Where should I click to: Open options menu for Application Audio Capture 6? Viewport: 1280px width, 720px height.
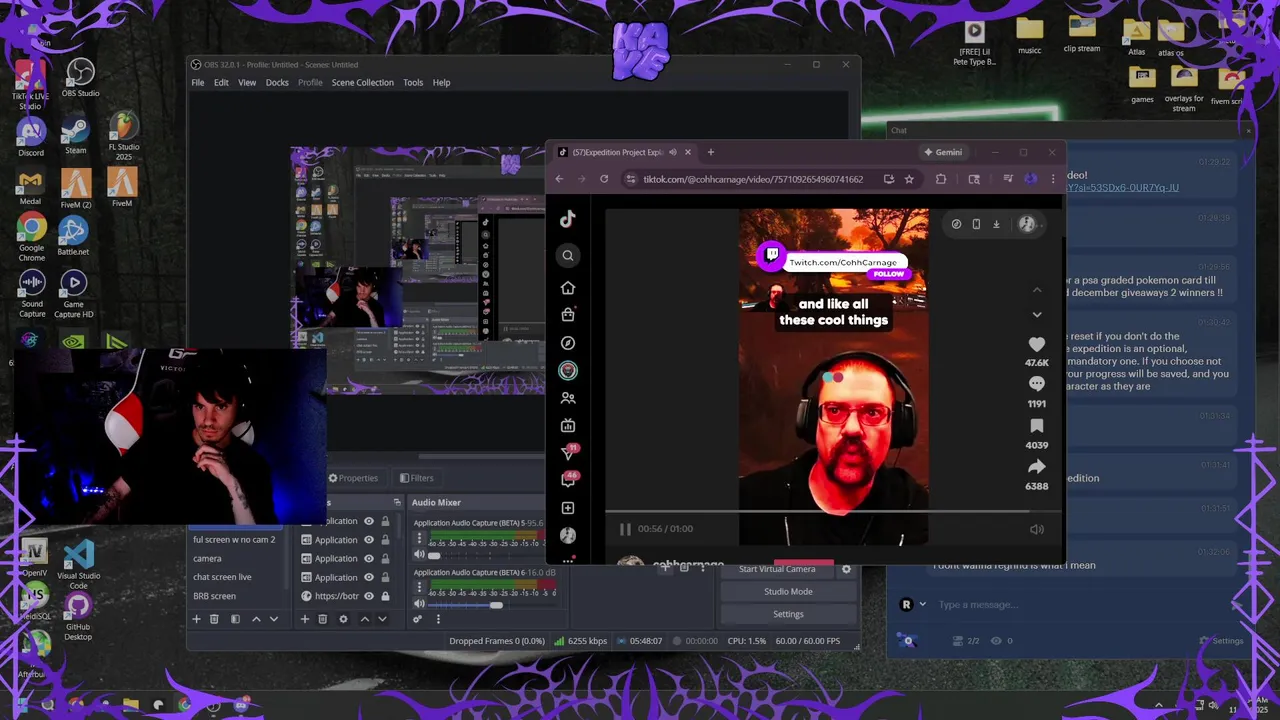pyautogui.click(x=419, y=588)
